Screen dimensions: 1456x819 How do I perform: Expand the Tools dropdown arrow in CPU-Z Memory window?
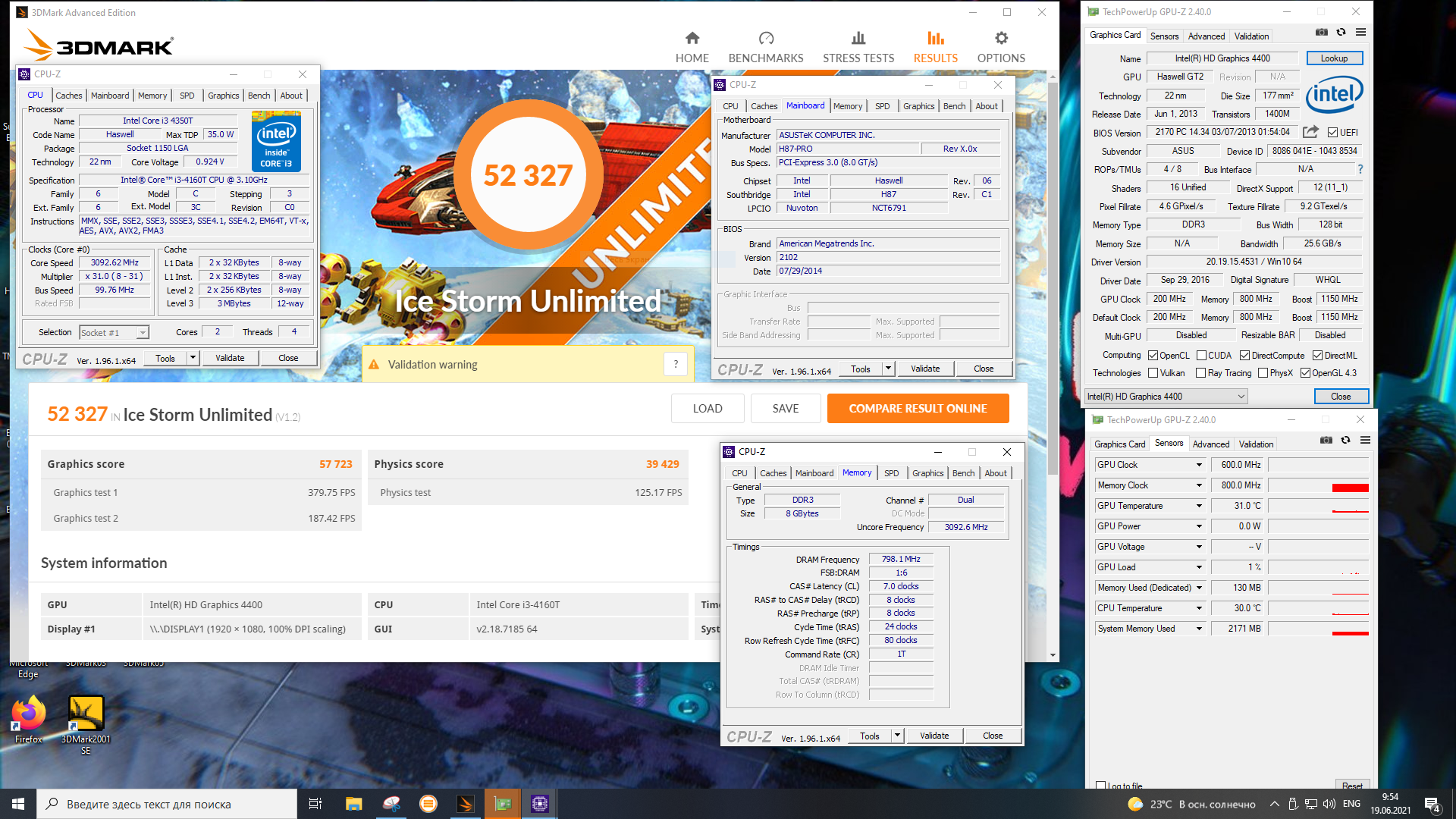point(897,736)
